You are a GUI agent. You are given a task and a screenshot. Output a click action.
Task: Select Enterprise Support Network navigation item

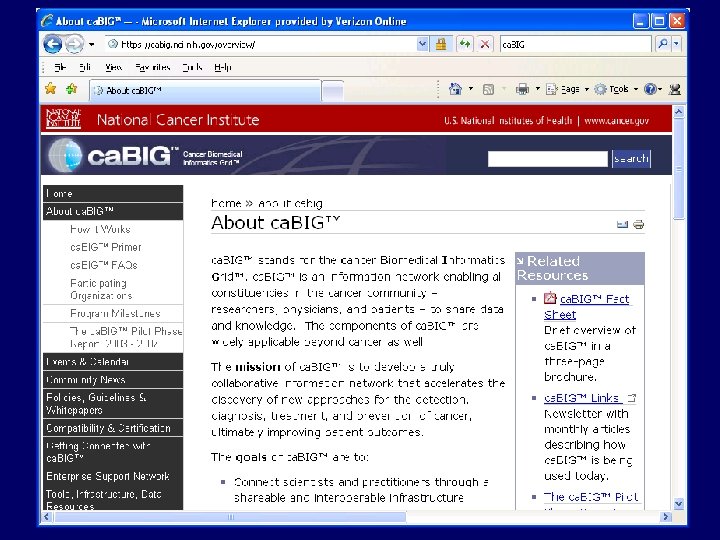pyautogui.click(x=113, y=476)
